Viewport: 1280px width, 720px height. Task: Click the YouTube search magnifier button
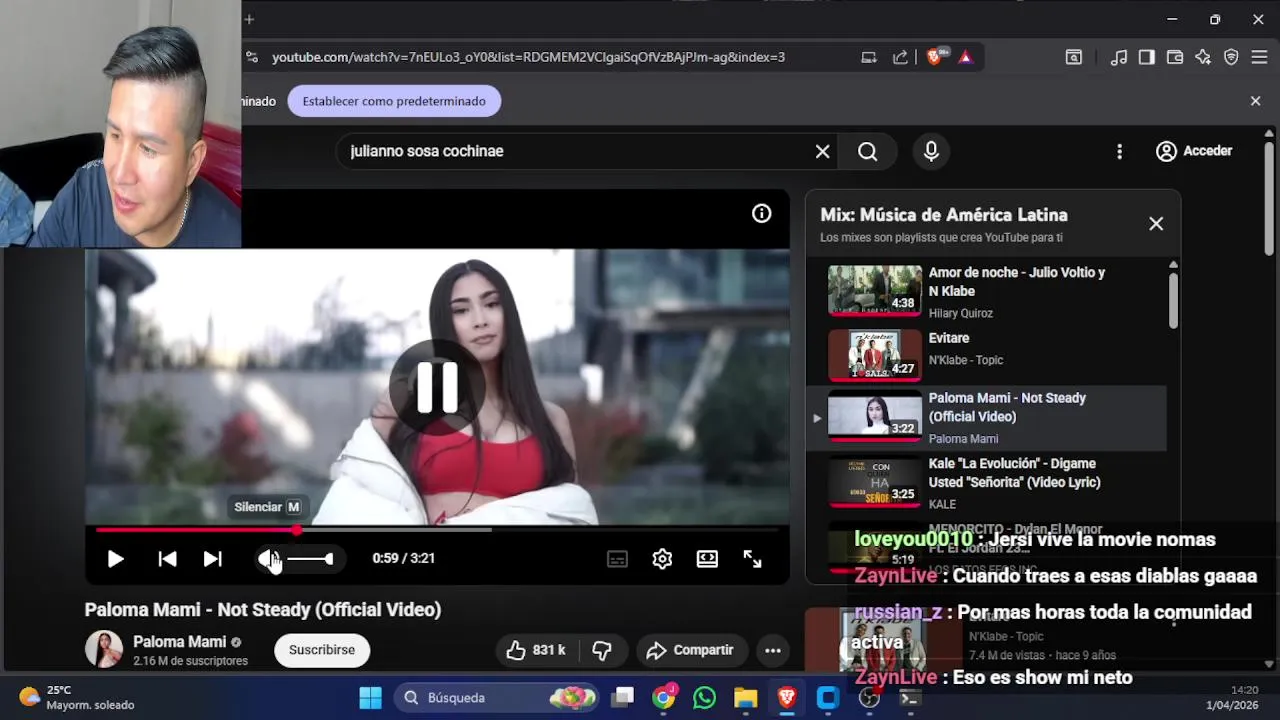click(868, 151)
